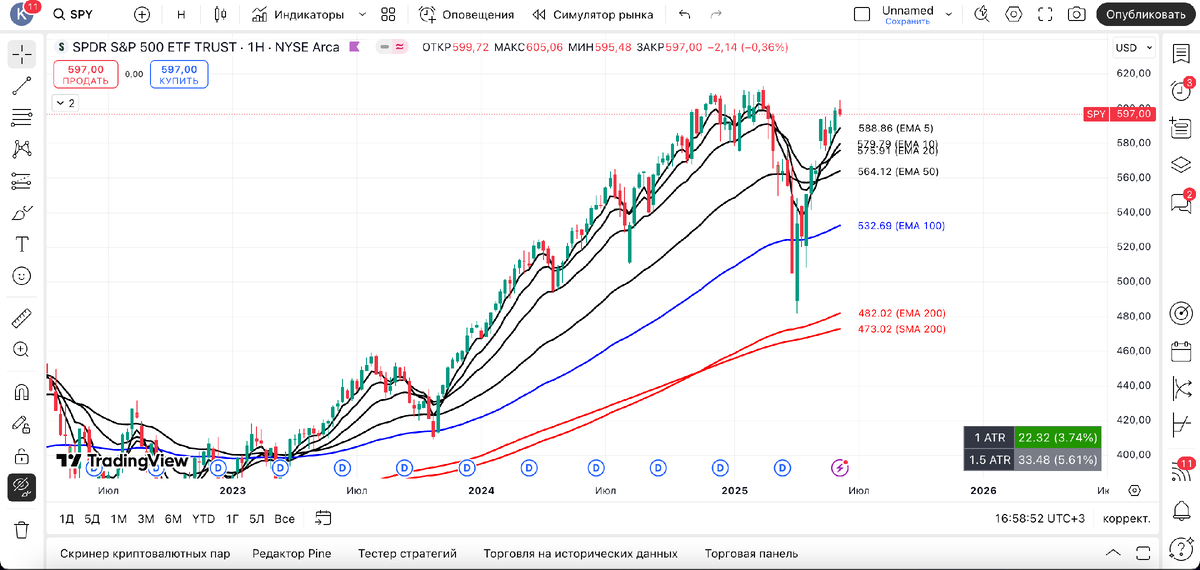Toggle hide all drawings
Screen dimensions: 1200x570
pos(22,487)
